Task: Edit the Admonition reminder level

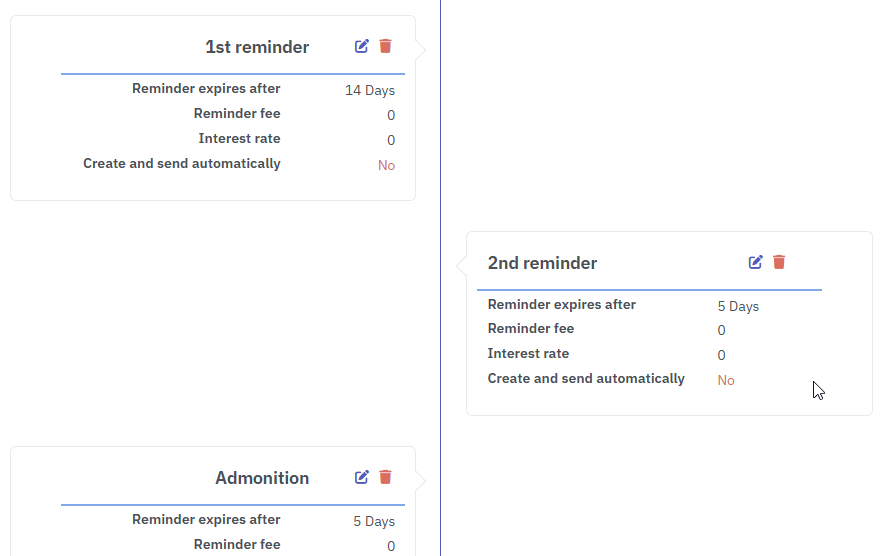Action: click(x=361, y=477)
